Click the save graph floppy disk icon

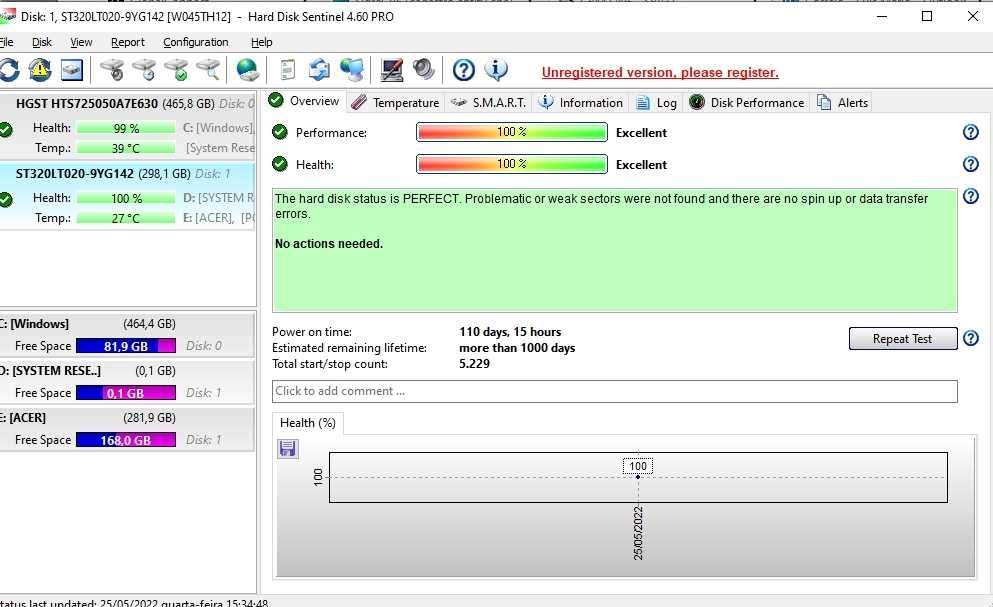(288, 449)
